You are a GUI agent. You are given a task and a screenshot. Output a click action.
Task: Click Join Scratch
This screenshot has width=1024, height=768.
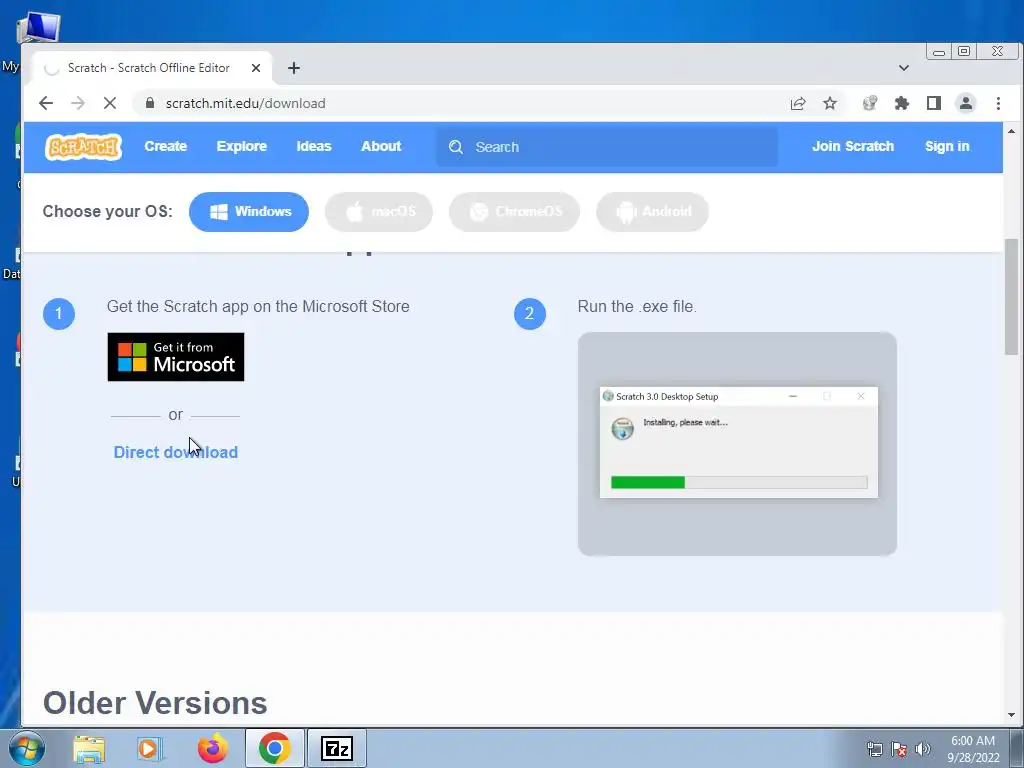(x=853, y=146)
